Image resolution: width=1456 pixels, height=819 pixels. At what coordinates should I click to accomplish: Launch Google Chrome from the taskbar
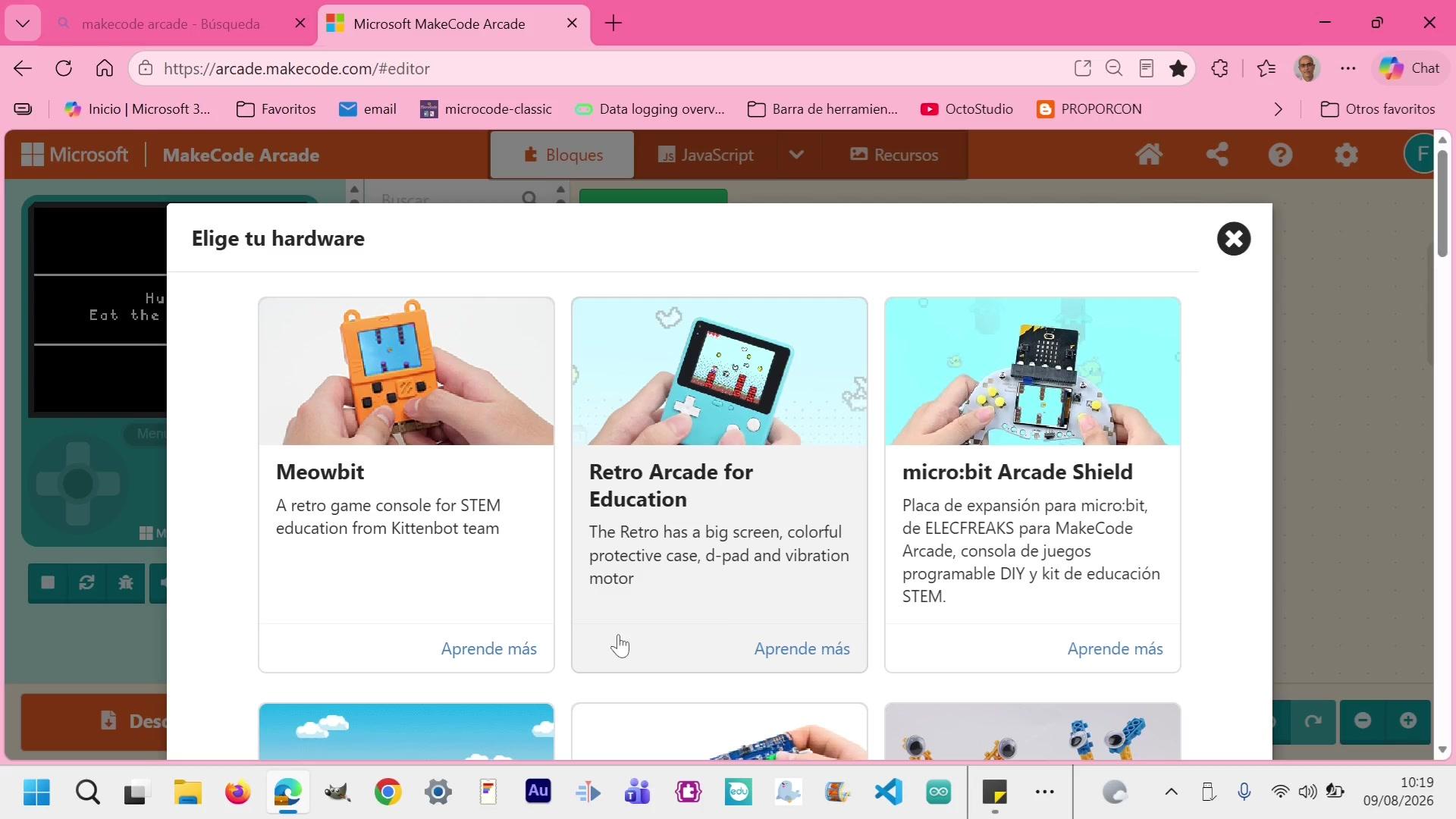pos(388,792)
